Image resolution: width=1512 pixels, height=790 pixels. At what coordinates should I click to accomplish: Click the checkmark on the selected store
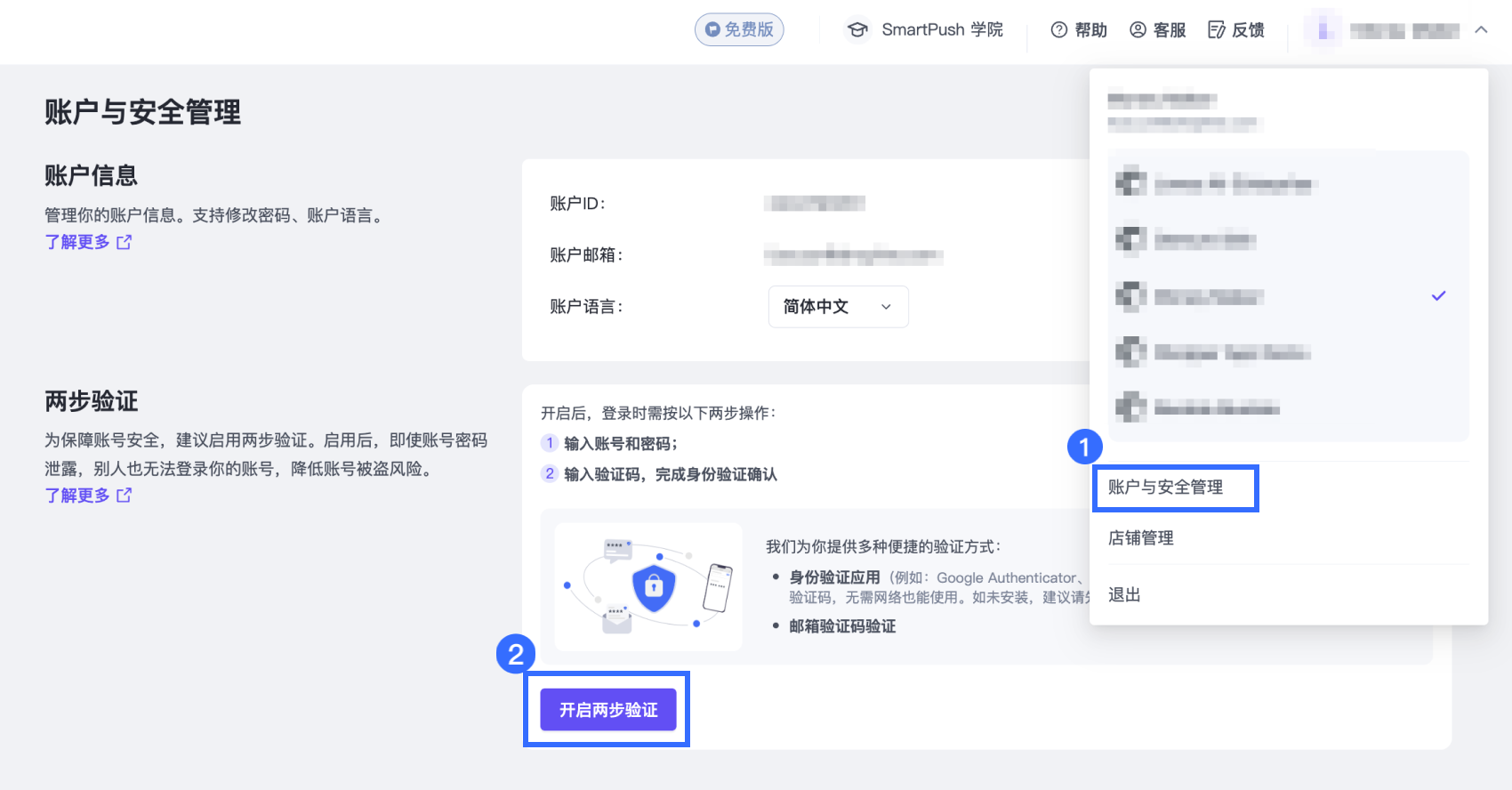(1438, 295)
